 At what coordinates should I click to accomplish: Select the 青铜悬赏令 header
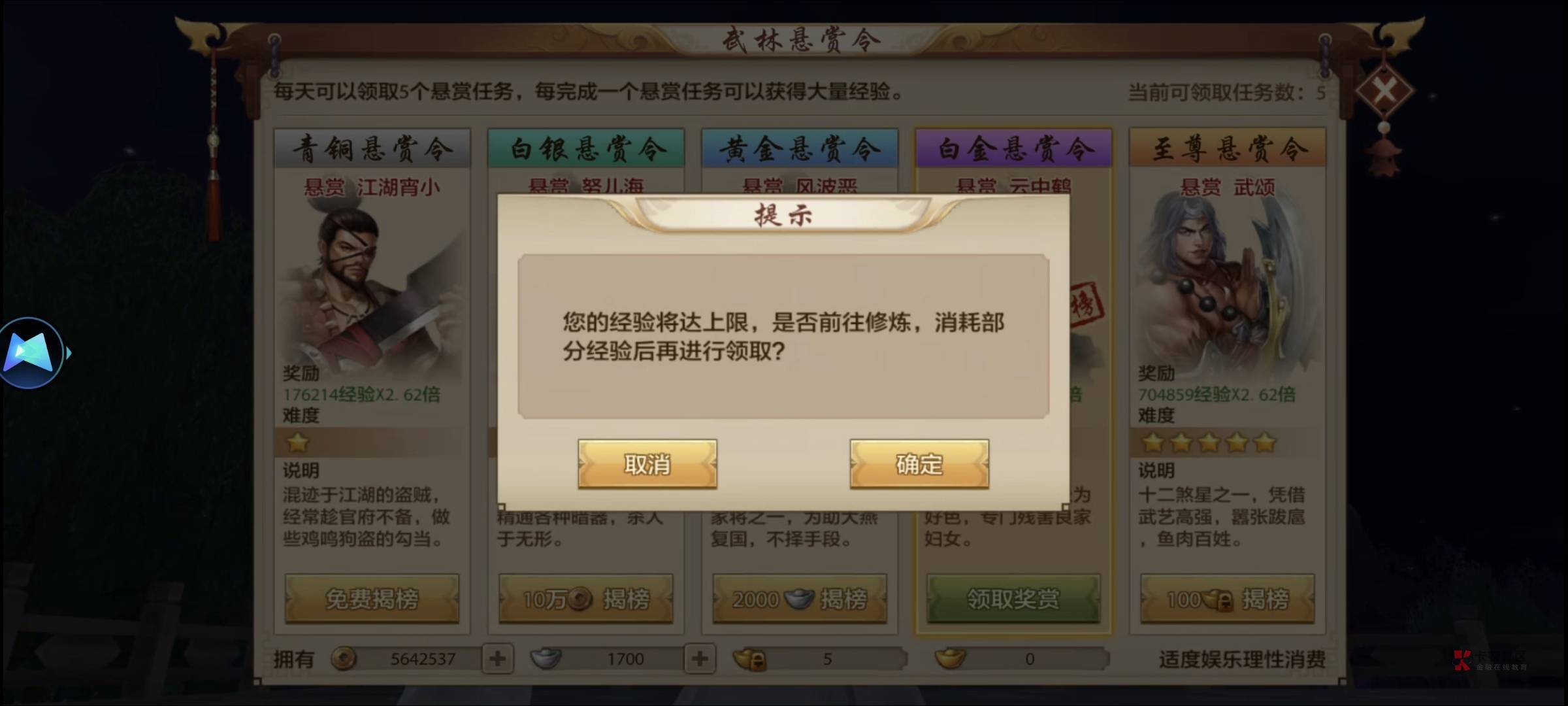pyautogui.click(x=372, y=148)
